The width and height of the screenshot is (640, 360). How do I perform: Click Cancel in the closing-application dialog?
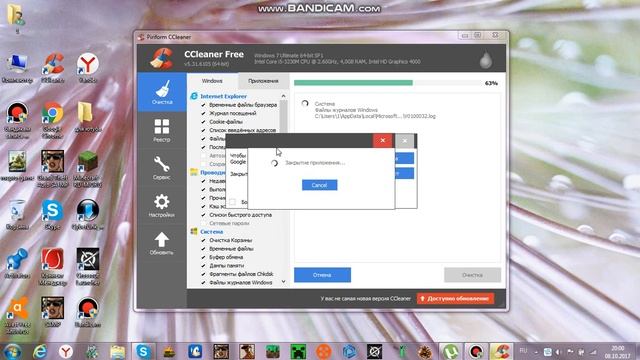click(320, 185)
